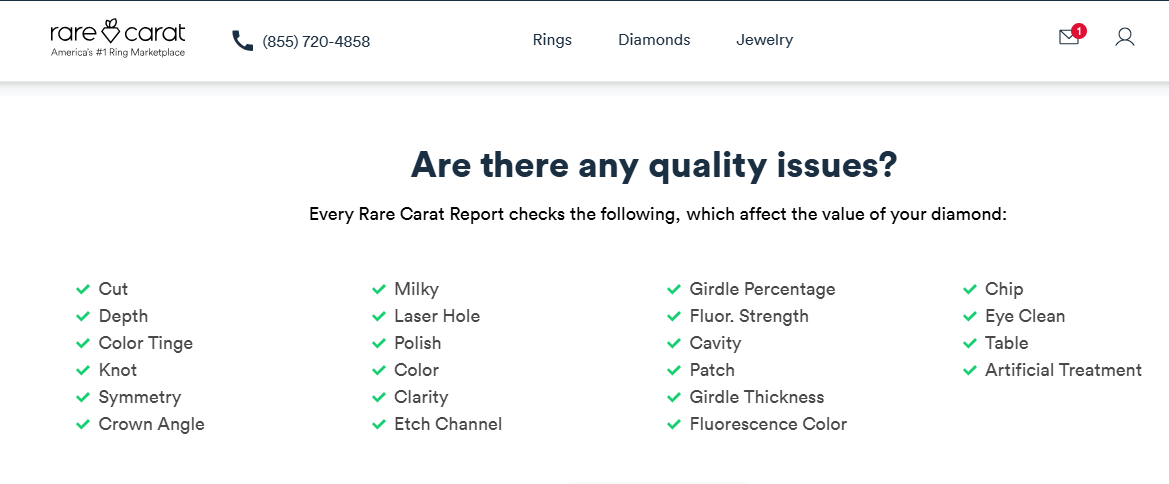Click the Laser Hole item
Screen dimensions: 1169x484
point(437,316)
